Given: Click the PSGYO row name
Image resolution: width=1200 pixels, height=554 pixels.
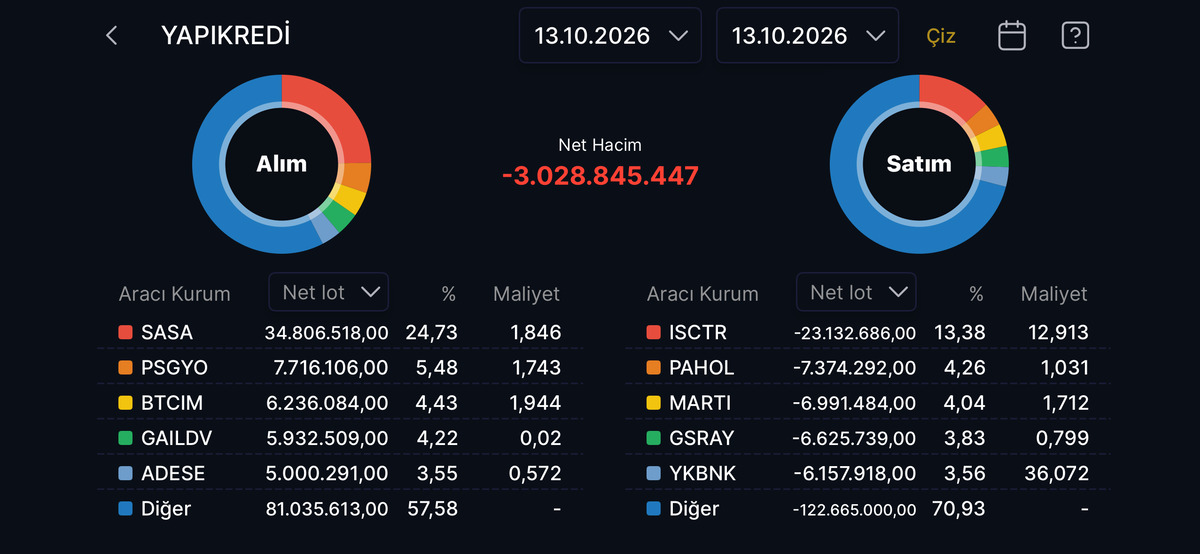Looking at the screenshot, I should 175,368.
